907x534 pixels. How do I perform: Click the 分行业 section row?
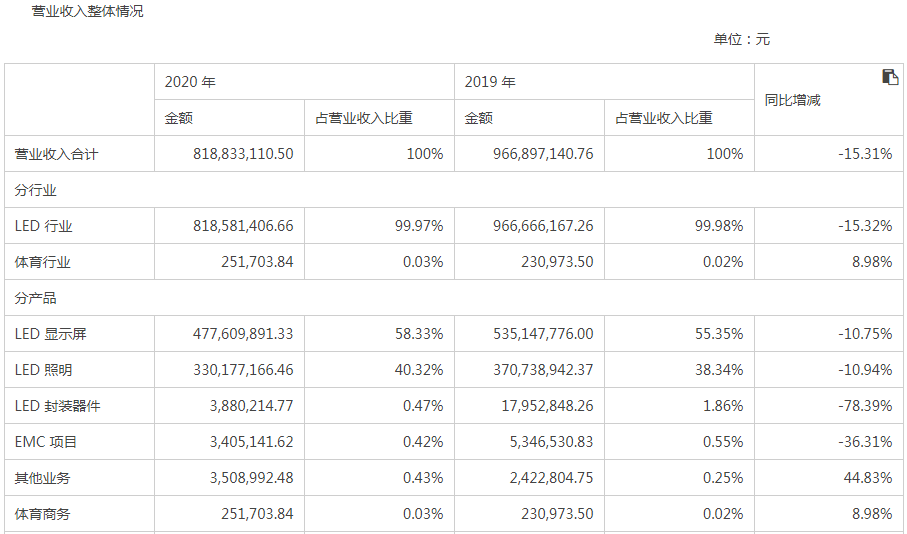36,190
